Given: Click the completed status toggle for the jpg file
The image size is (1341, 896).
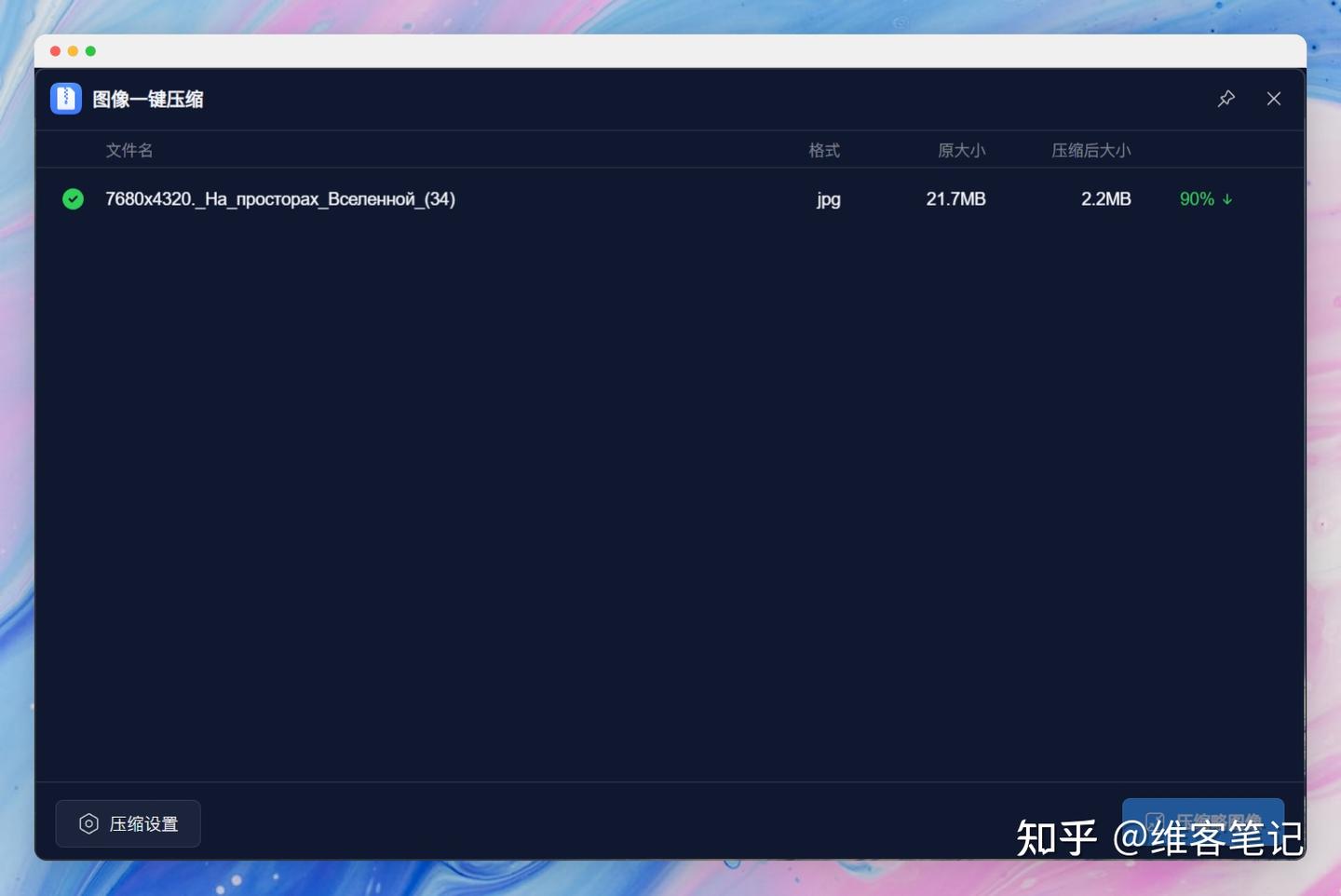Looking at the screenshot, I should coord(73,198).
